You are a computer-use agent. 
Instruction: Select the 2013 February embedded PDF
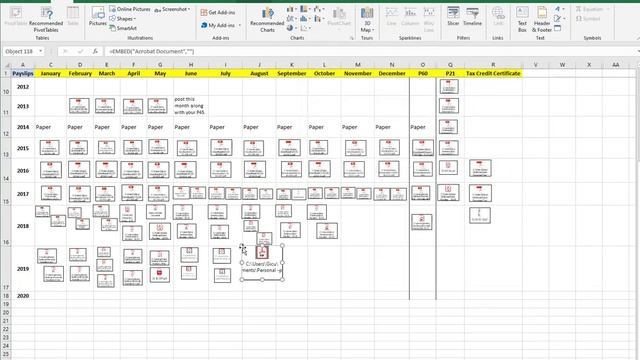coord(79,106)
